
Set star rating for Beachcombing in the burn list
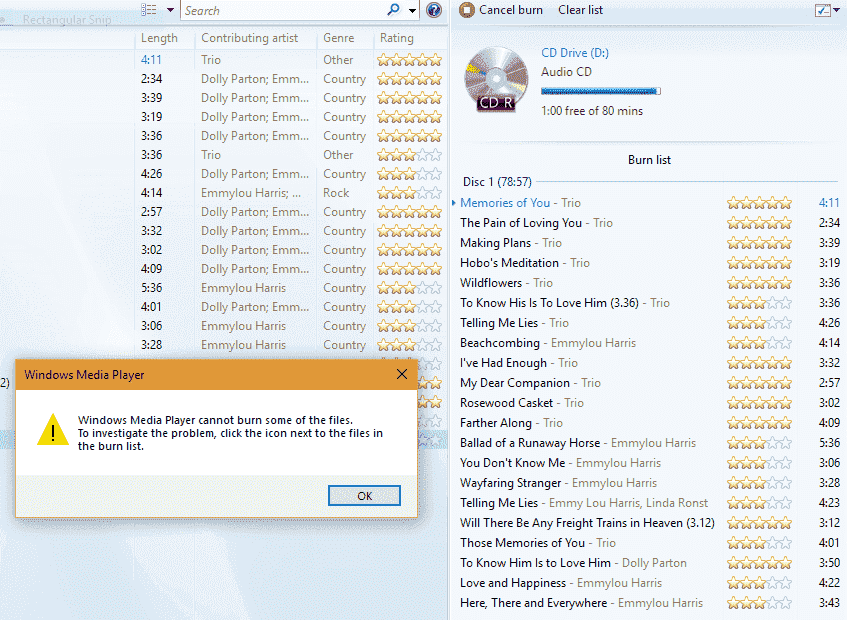point(759,343)
